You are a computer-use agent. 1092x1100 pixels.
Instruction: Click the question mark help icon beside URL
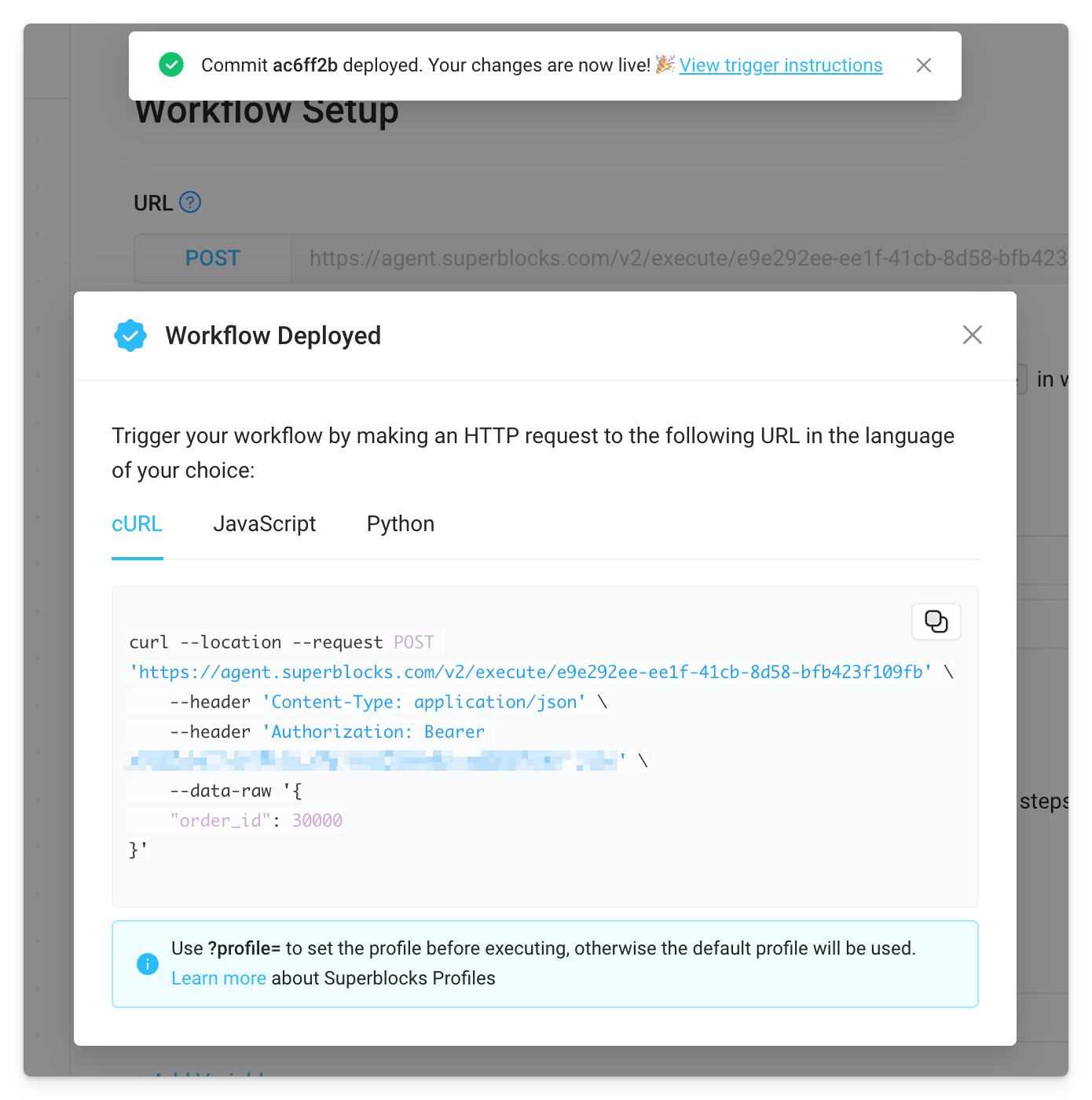point(191,203)
